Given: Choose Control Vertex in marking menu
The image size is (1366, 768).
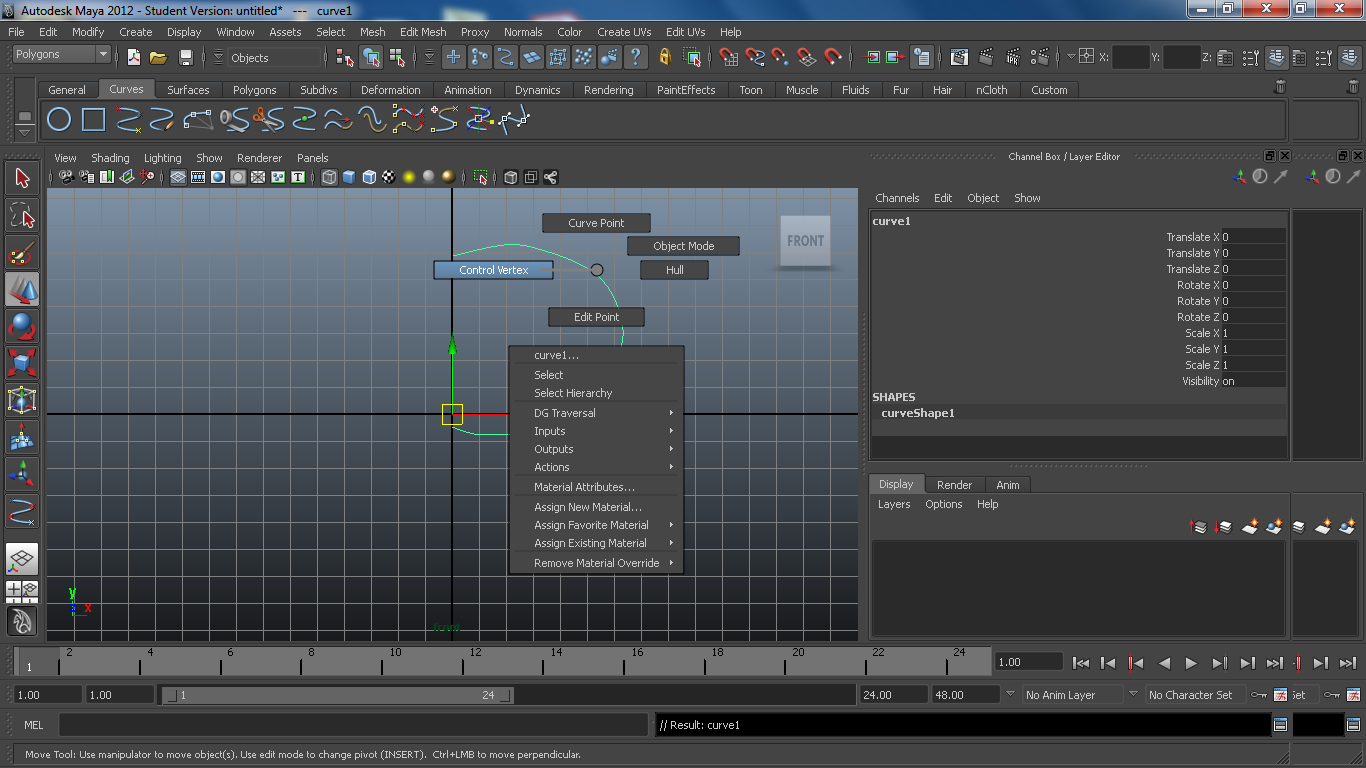Looking at the screenshot, I should pos(493,270).
